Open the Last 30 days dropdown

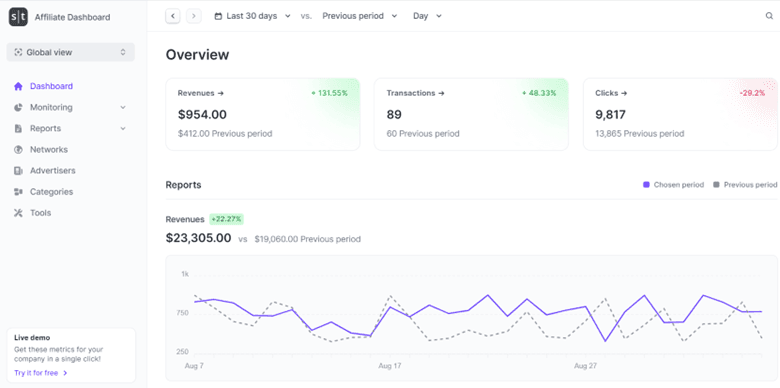[x=253, y=16]
